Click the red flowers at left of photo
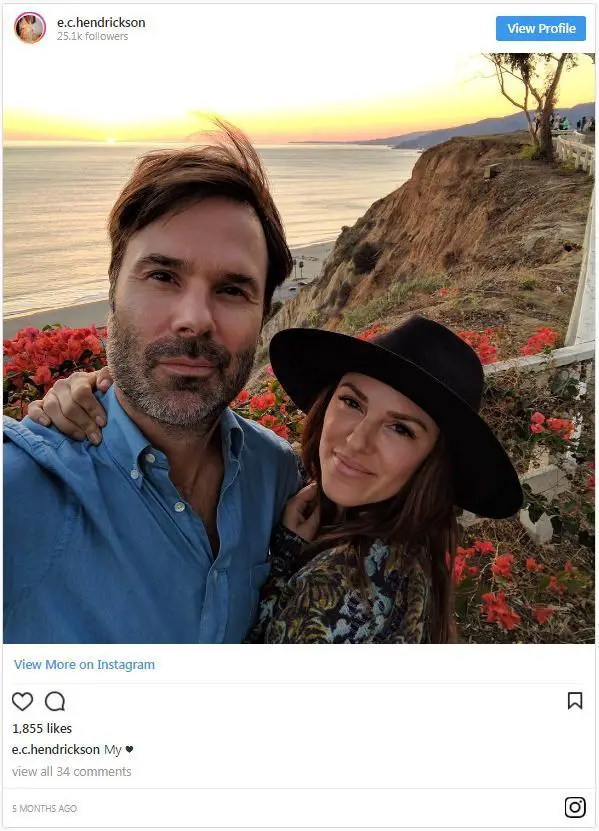The image size is (599, 831). point(53,360)
